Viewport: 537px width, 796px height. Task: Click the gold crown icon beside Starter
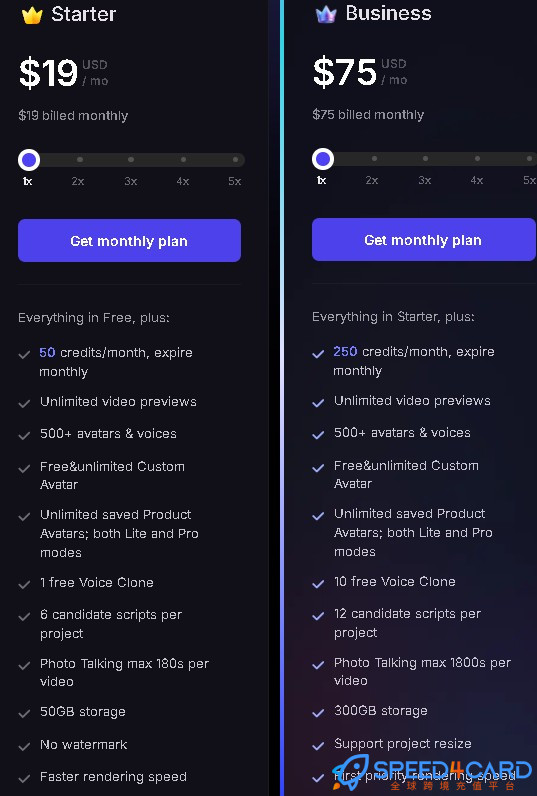click(x=32, y=15)
